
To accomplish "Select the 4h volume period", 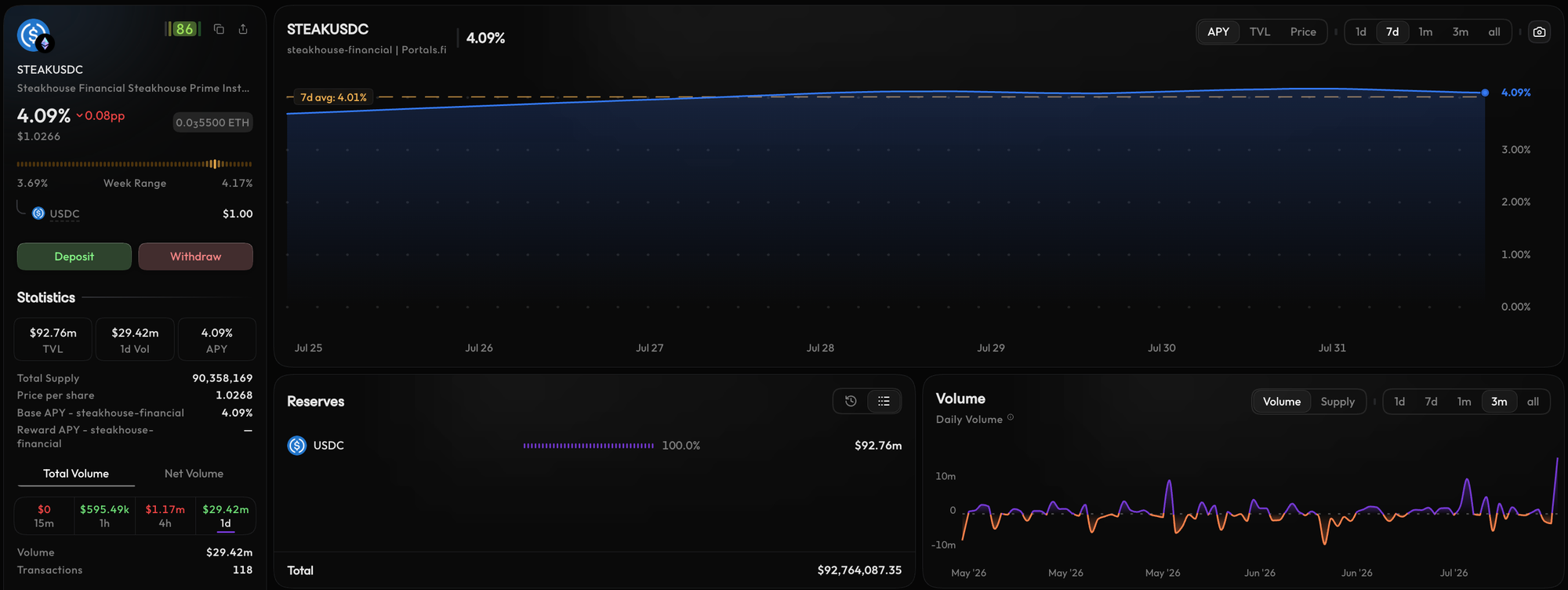I will [x=165, y=515].
